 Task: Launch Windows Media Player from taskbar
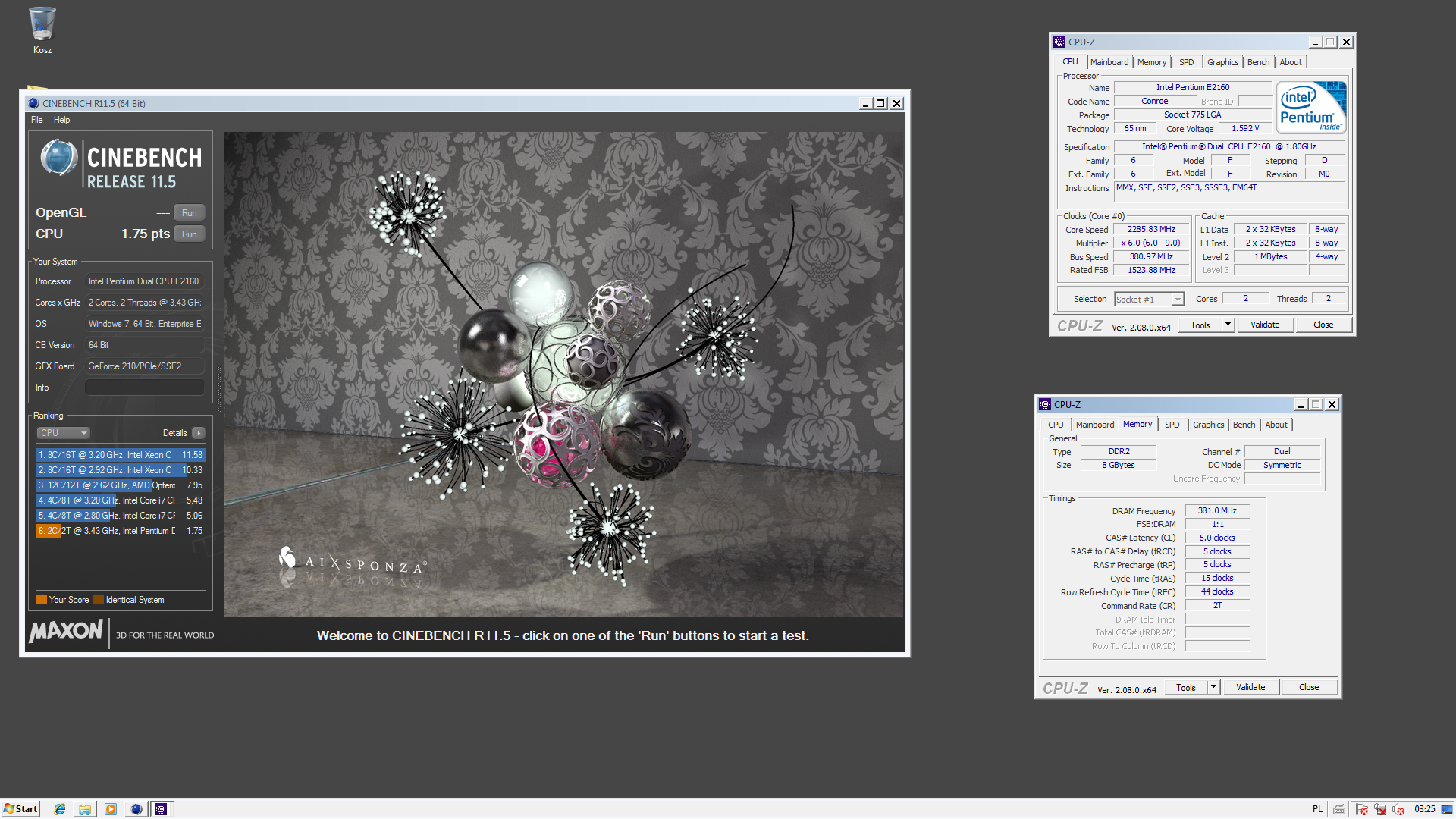(111, 809)
